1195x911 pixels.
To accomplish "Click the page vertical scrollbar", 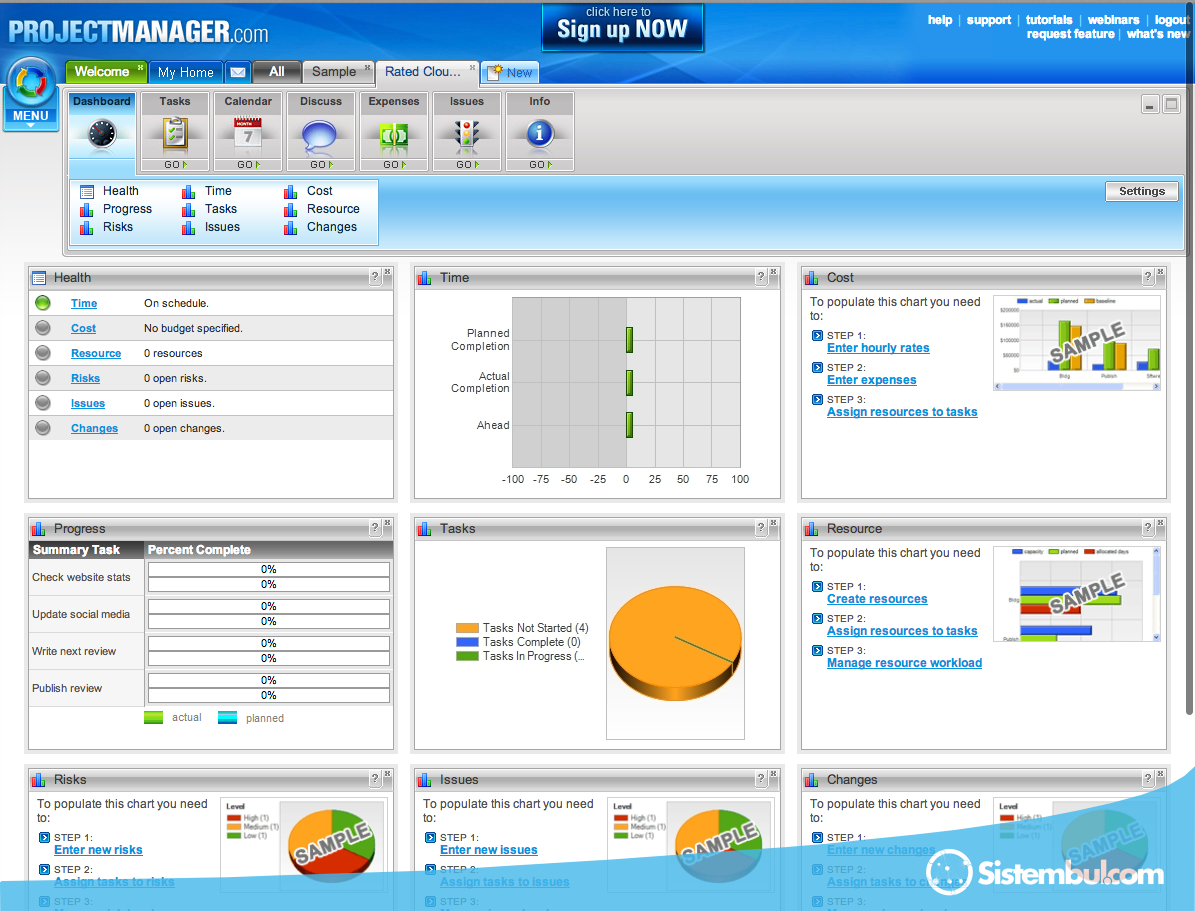I will tap(1188, 400).
